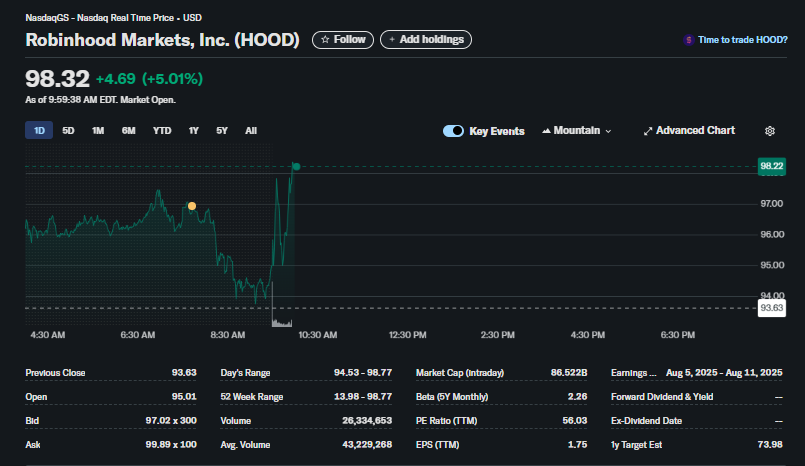Click the PE Ratio (TTM) value 56.03
Image resolution: width=805 pixels, height=466 pixels.
coord(574,421)
